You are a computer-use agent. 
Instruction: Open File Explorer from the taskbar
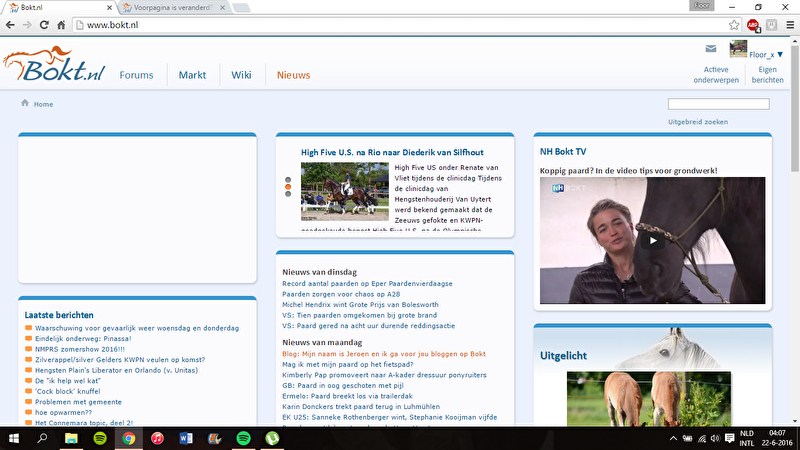point(71,438)
